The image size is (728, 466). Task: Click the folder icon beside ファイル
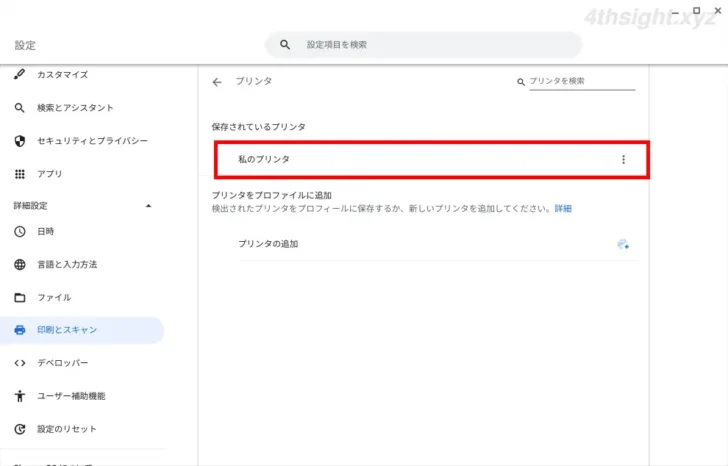pos(20,298)
